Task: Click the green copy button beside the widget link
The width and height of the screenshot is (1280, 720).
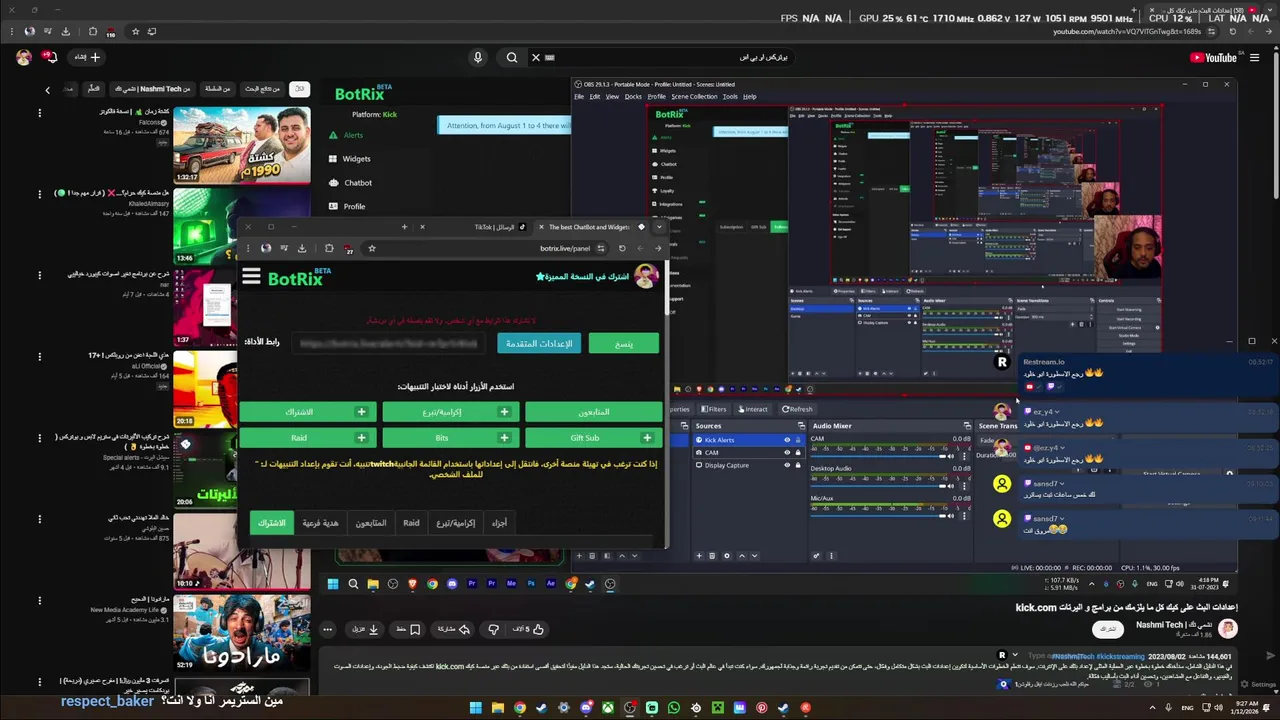Action: 624,343
